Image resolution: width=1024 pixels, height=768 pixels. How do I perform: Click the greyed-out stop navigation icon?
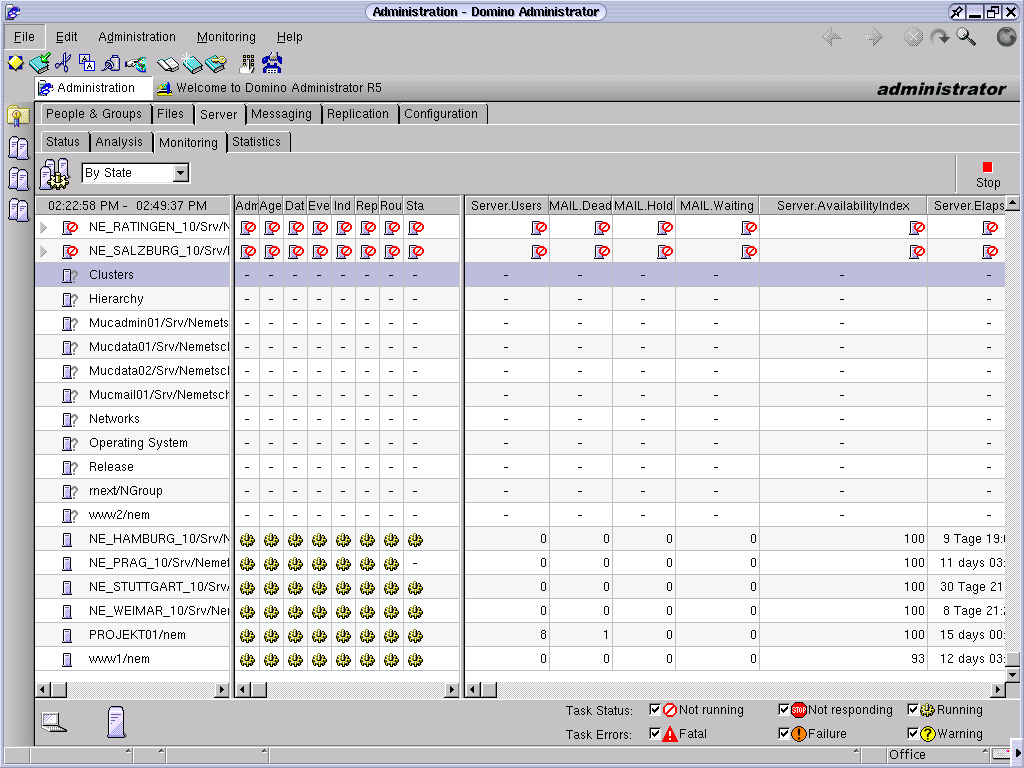[x=913, y=37]
